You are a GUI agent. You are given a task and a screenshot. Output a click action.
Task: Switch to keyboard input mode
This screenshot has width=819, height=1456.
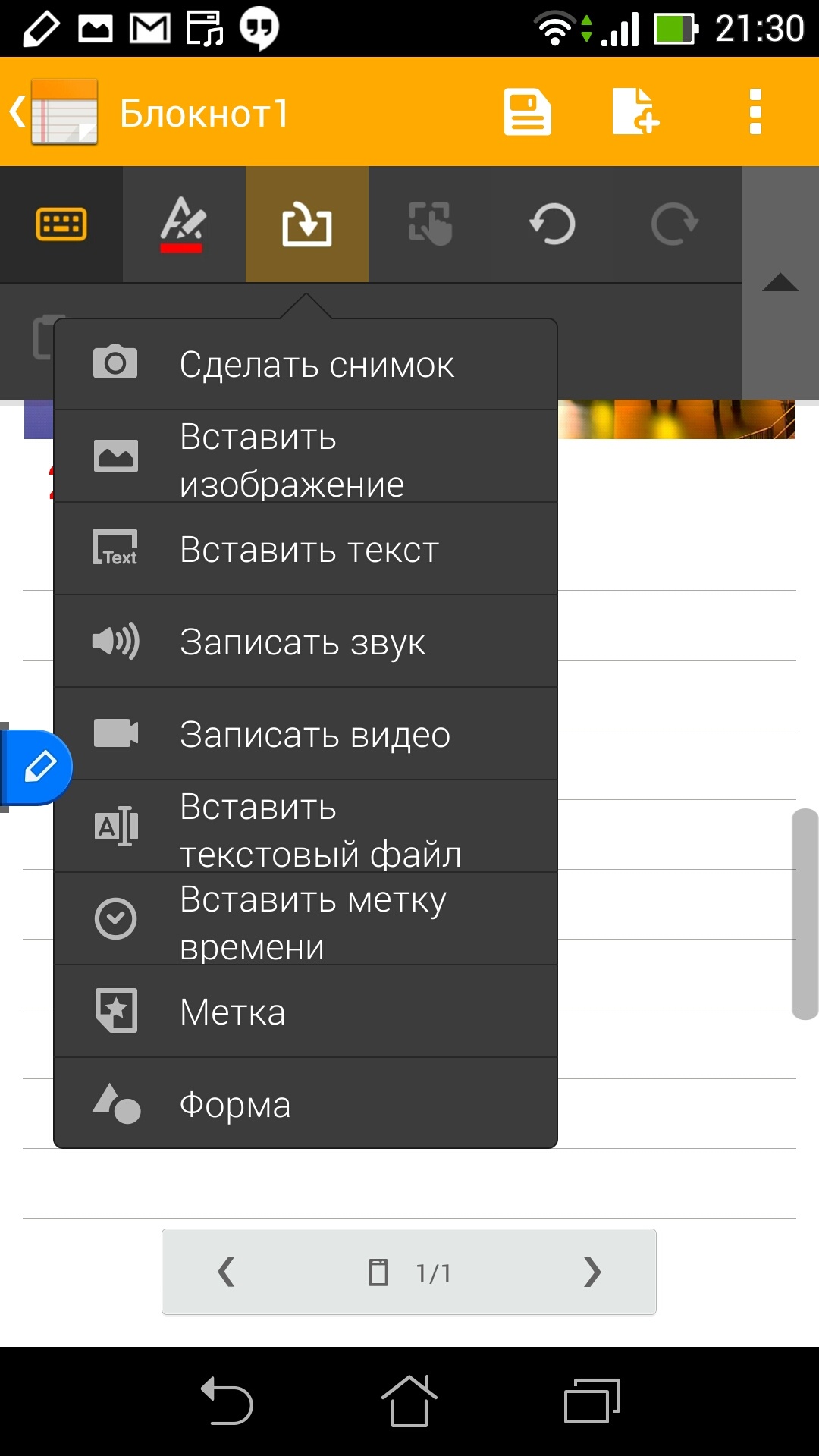click(x=61, y=224)
